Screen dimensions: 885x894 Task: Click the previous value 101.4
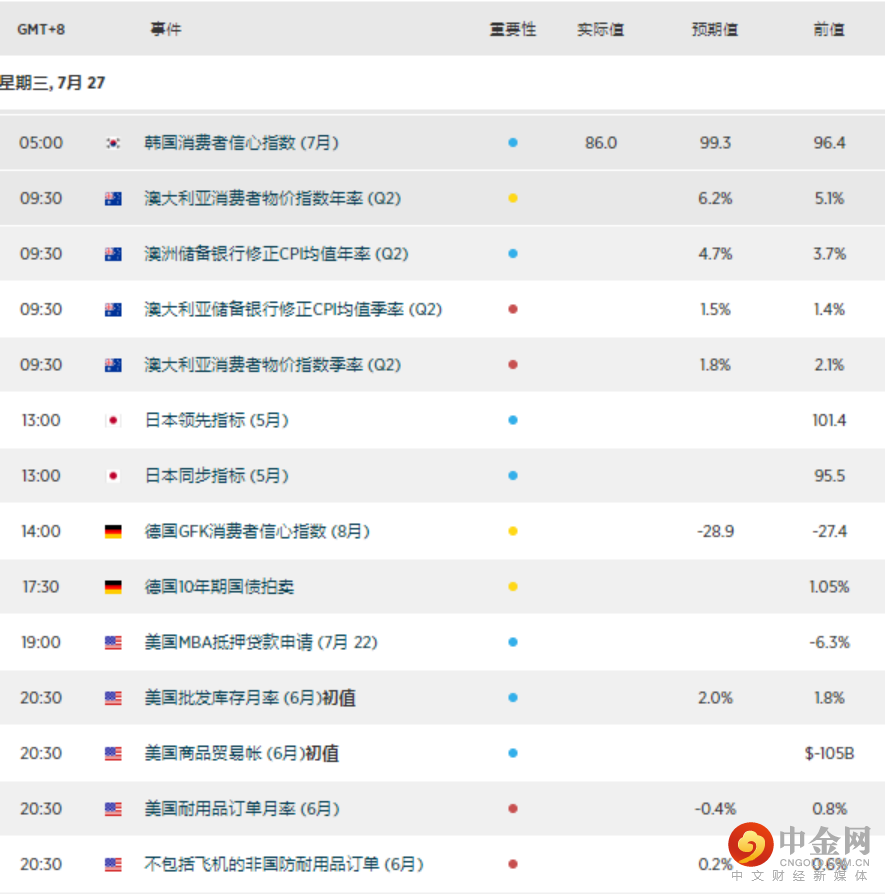click(830, 420)
